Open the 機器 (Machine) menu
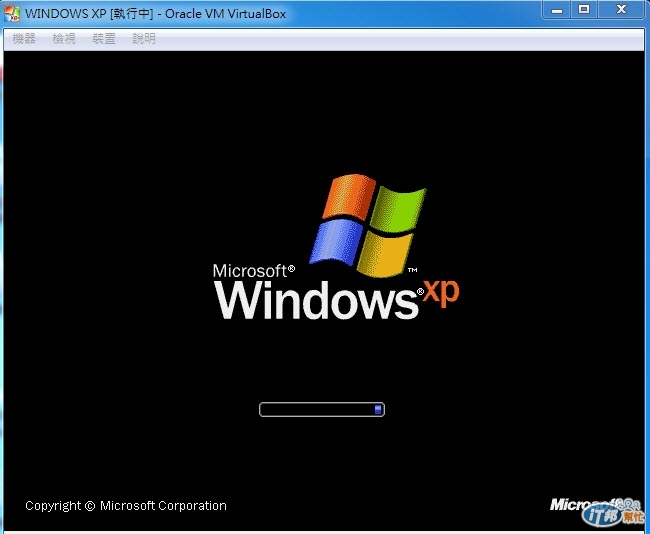Screen dimensions: 650x534 (x=24, y=39)
